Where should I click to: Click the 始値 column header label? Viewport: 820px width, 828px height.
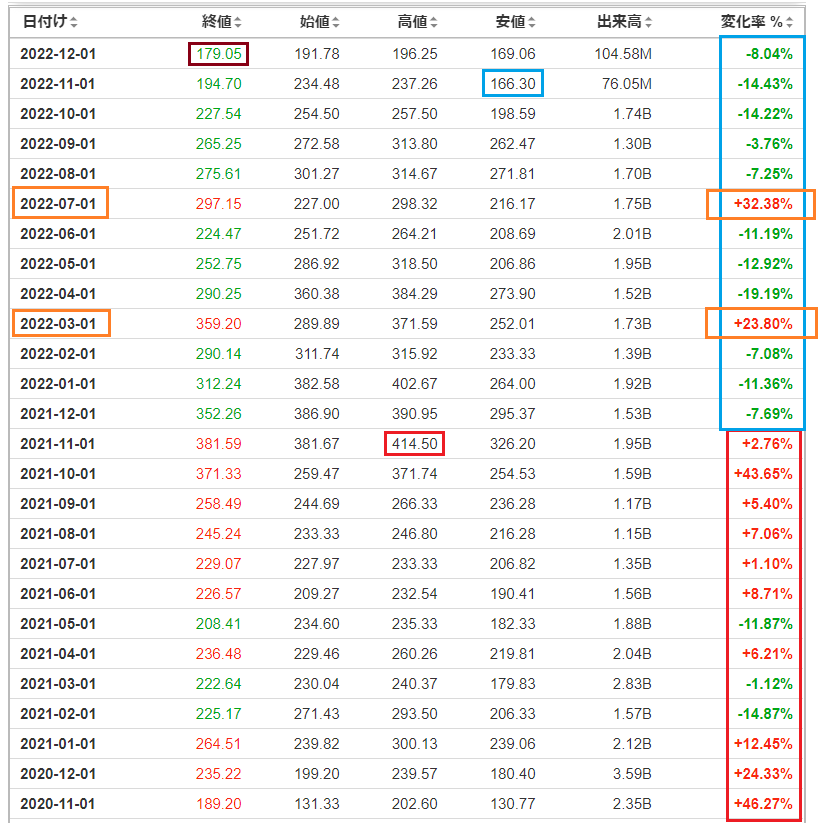315,22
